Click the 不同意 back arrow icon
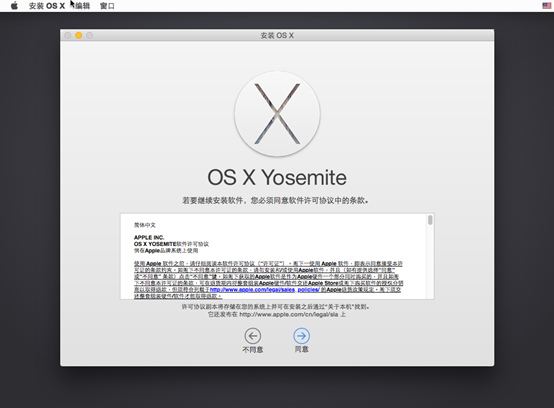The height and width of the screenshot is (408, 554). 253,336
